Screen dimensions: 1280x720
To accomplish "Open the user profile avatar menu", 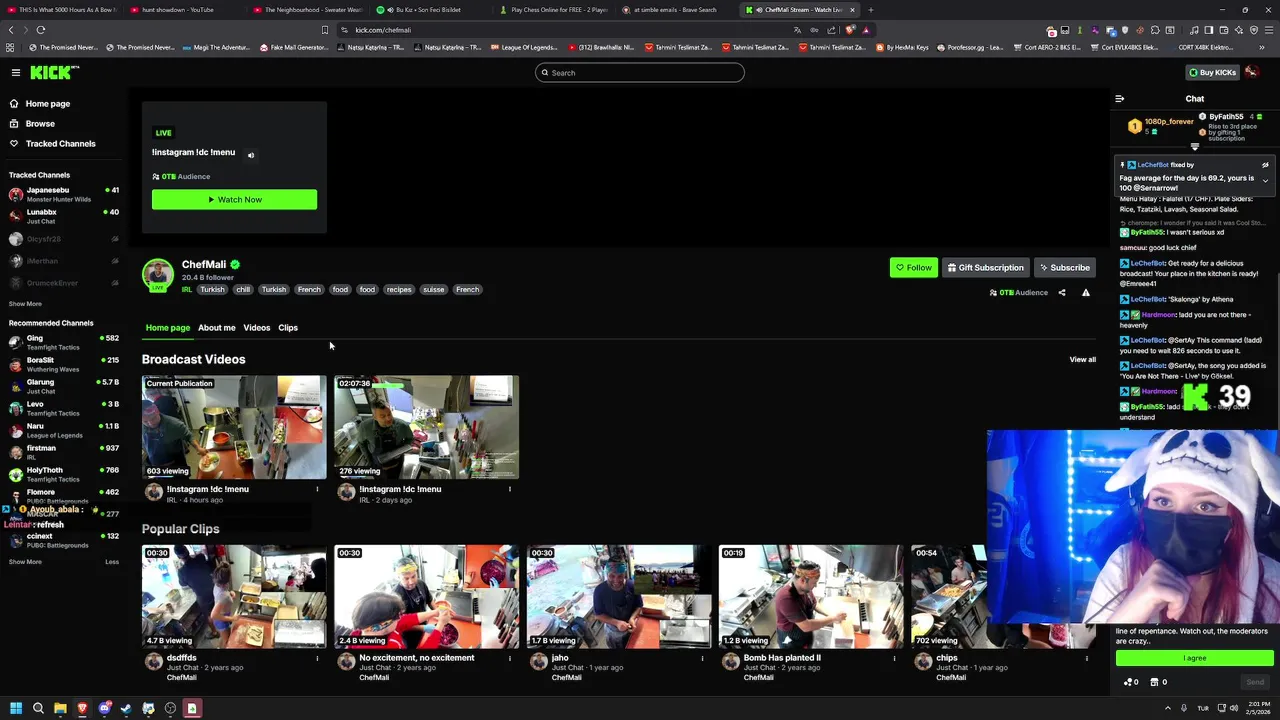I will point(1252,72).
